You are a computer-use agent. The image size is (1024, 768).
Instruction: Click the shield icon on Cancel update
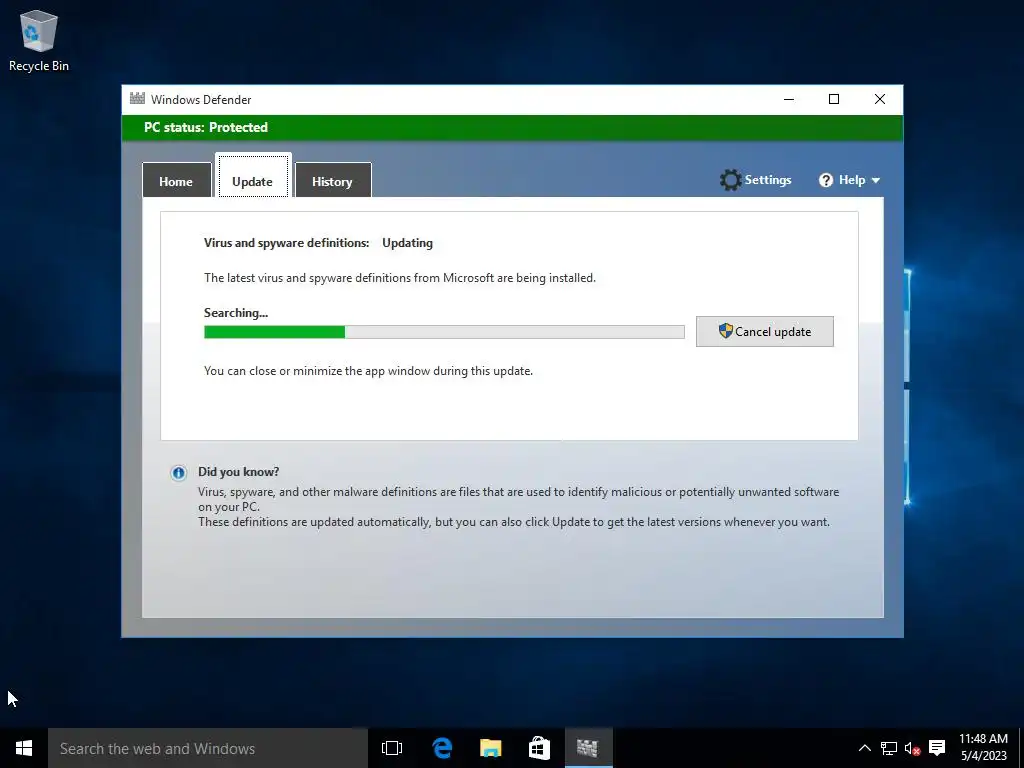tap(726, 330)
